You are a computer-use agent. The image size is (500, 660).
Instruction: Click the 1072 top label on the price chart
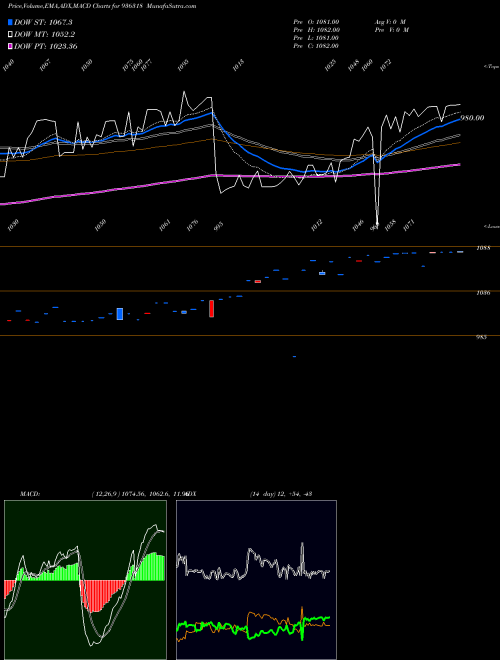386,65
